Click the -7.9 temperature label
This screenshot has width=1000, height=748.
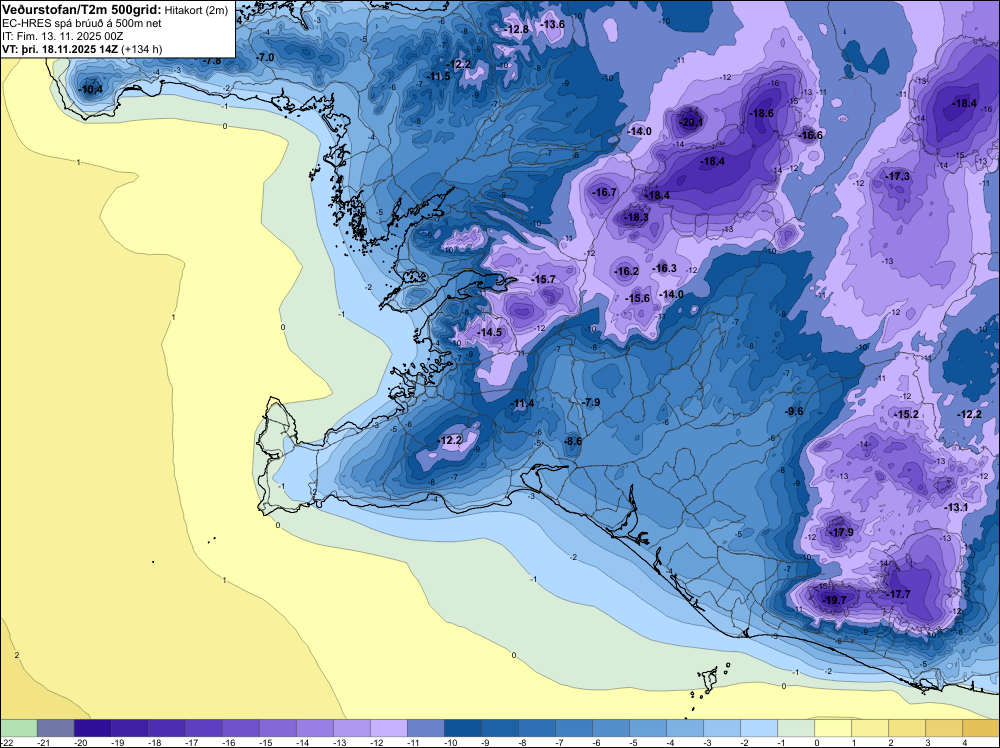click(x=591, y=402)
